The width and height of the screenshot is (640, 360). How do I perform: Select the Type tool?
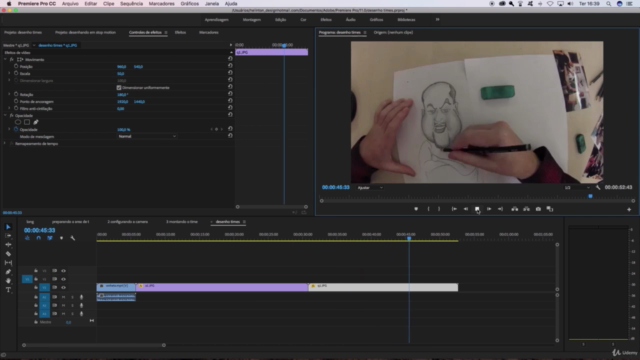click(8, 289)
